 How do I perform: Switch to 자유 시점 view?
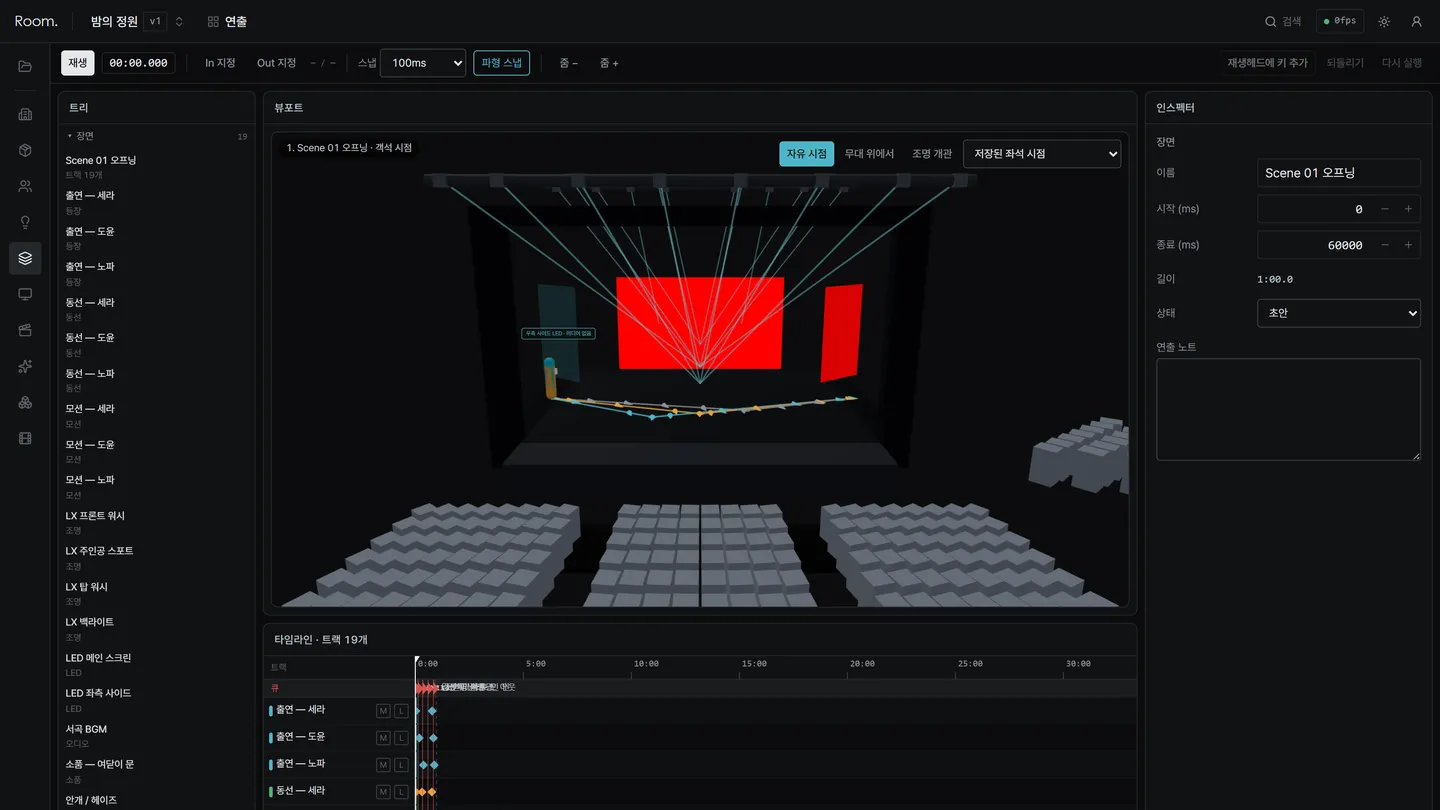(x=806, y=154)
